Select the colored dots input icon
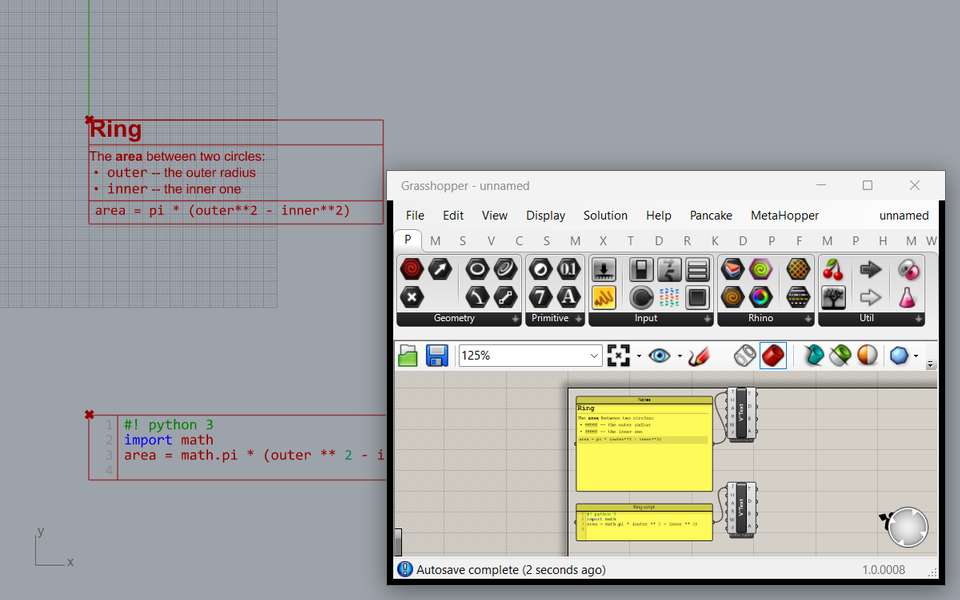This screenshot has height=600, width=960. click(x=669, y=298)
